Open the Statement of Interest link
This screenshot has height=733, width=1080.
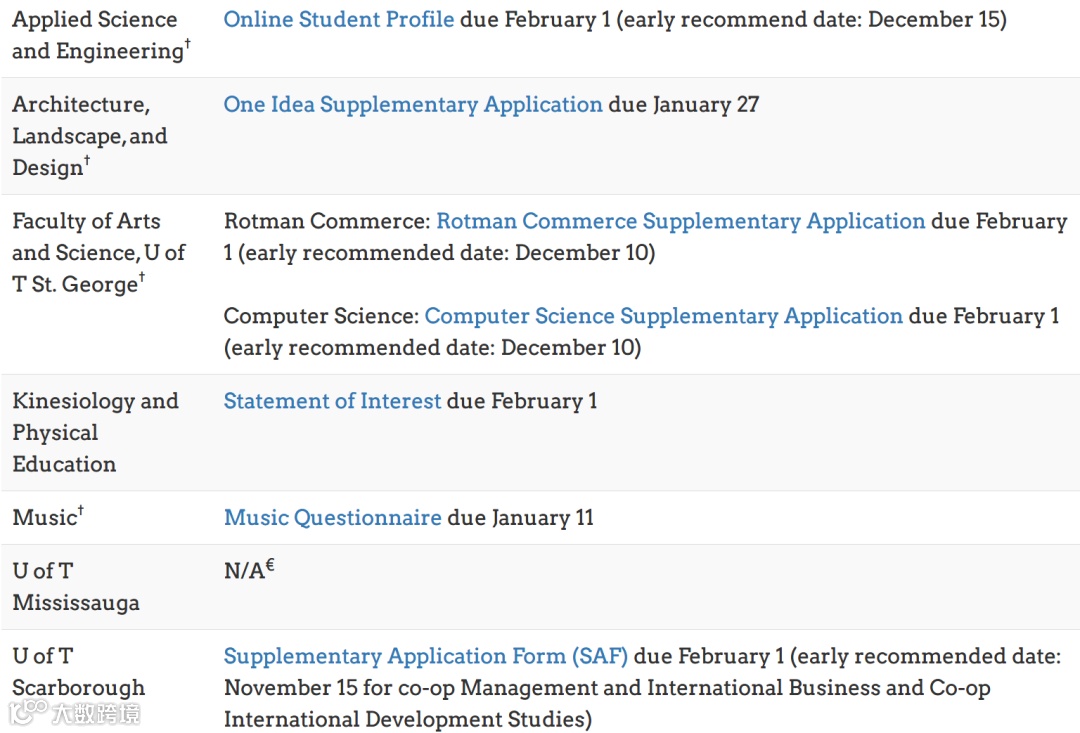click(x=332, y=401)
